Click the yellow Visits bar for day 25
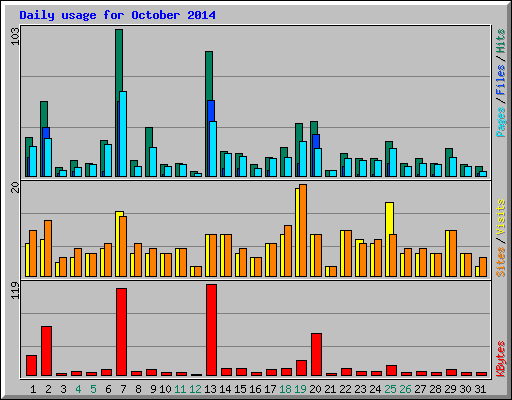Screen dimensions: 512x400 click(389, 218)
